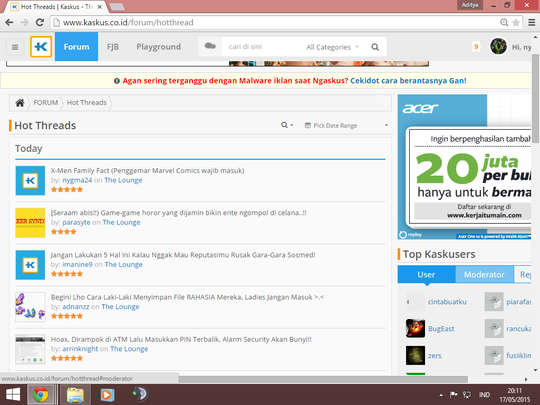This screenshot has height=405, width=540.
Task: Open top kaskuser BugEast
Action: tap(441, 329)
